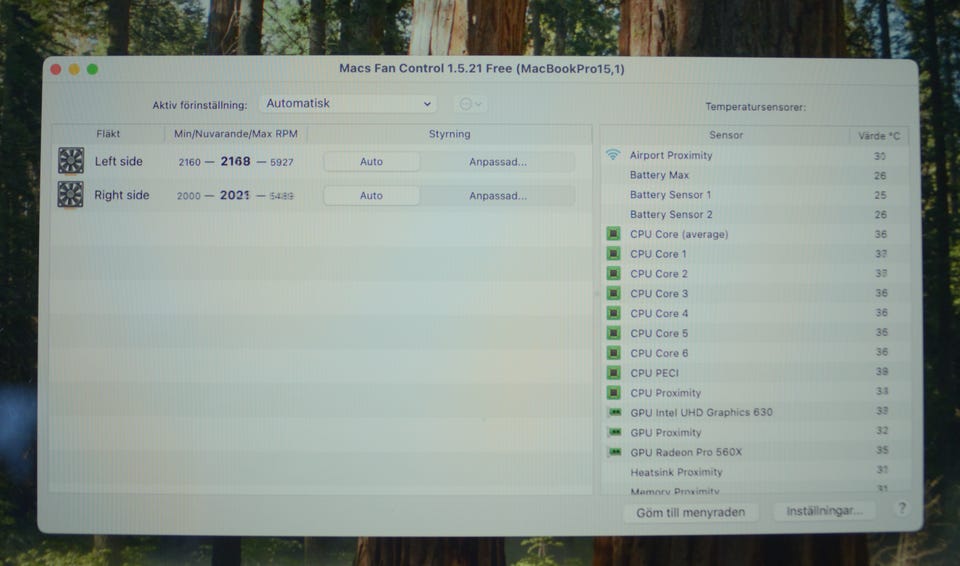960x566 pixels.
Task: Select the Left side fan label
Action: pyautogui.click(x=119, y=161)
